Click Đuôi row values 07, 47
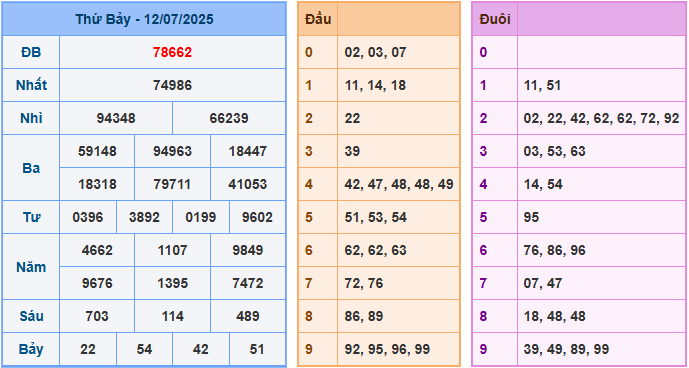This screenshot has height=368, width=689. [543, 283]
